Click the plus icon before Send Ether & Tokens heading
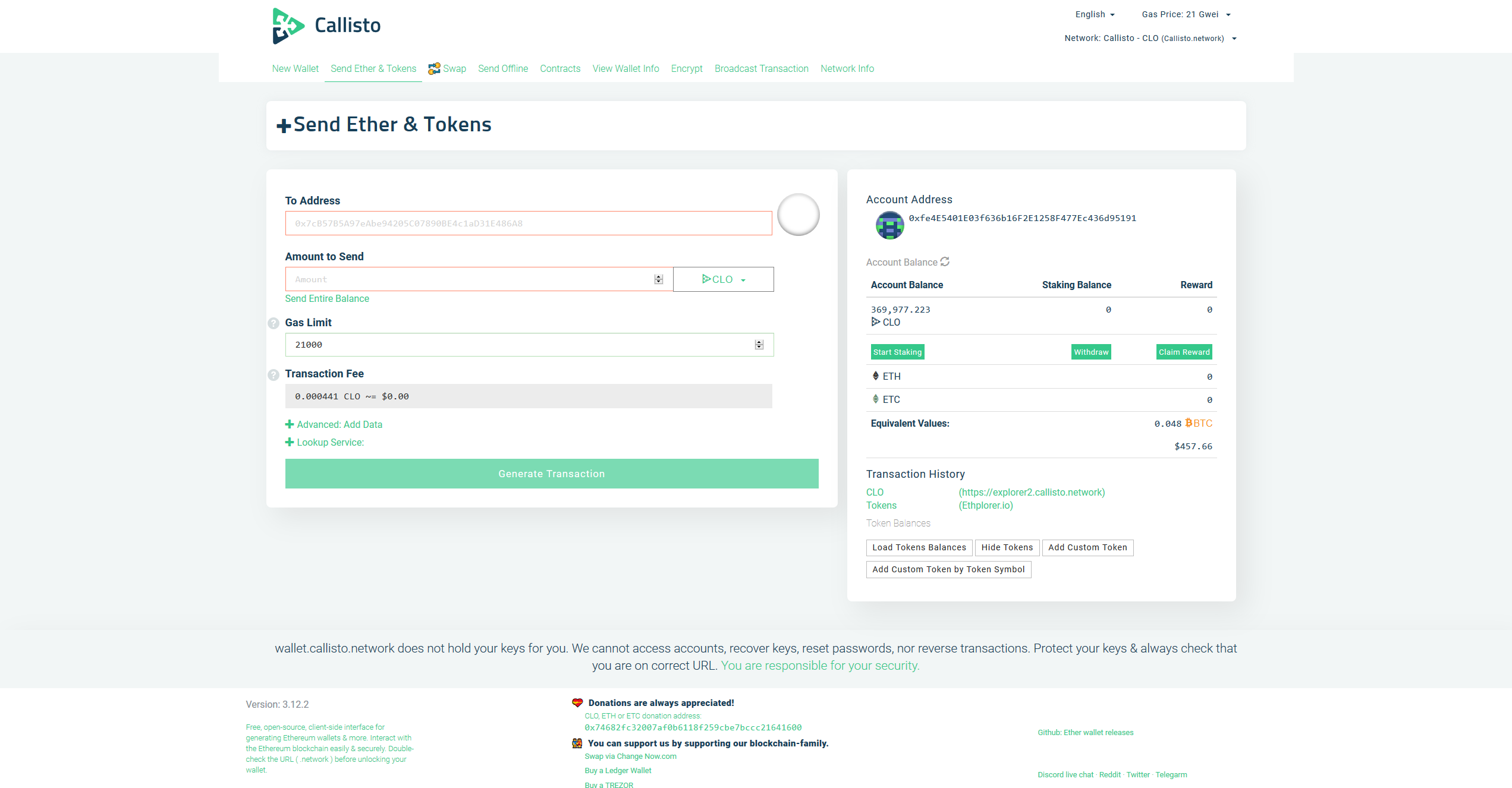1512x788 pixels. (x=284, y=125)
